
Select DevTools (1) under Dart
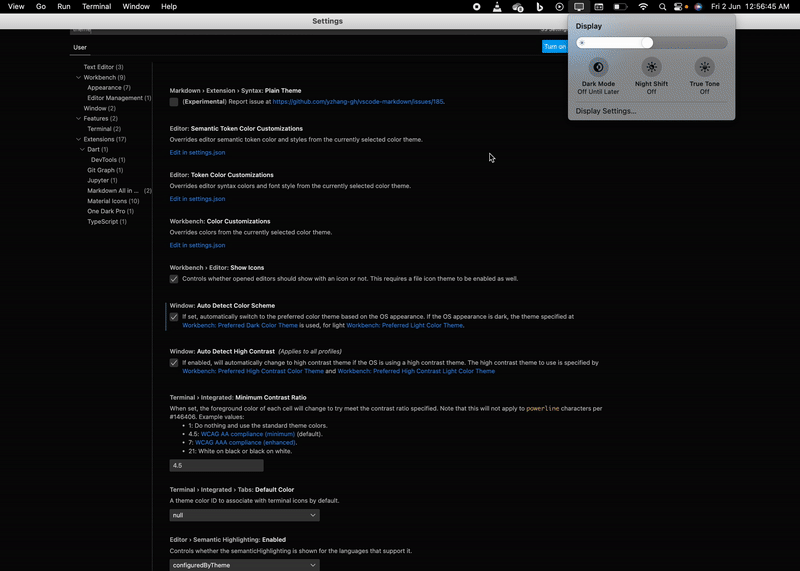(x=108, y=160)
